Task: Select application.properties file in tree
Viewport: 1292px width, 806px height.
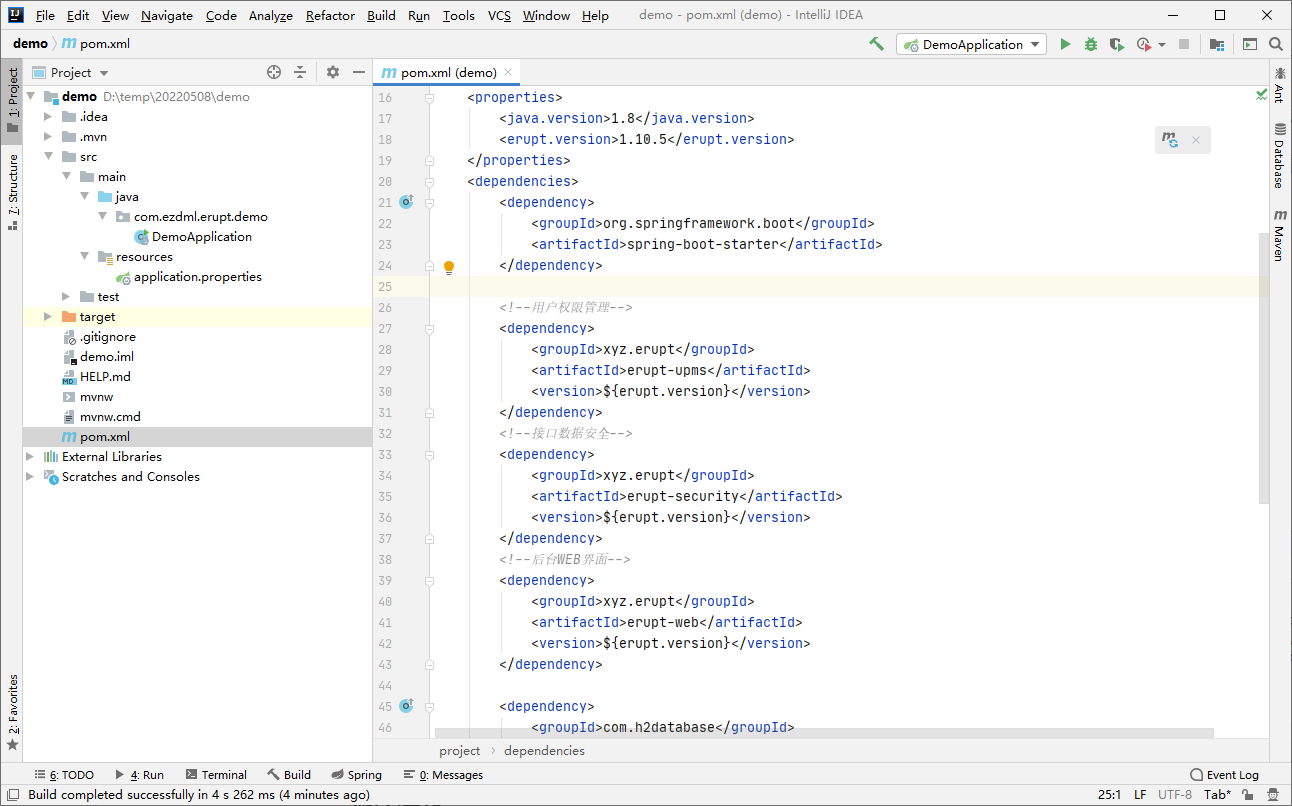Action: (x=197, y=277)
